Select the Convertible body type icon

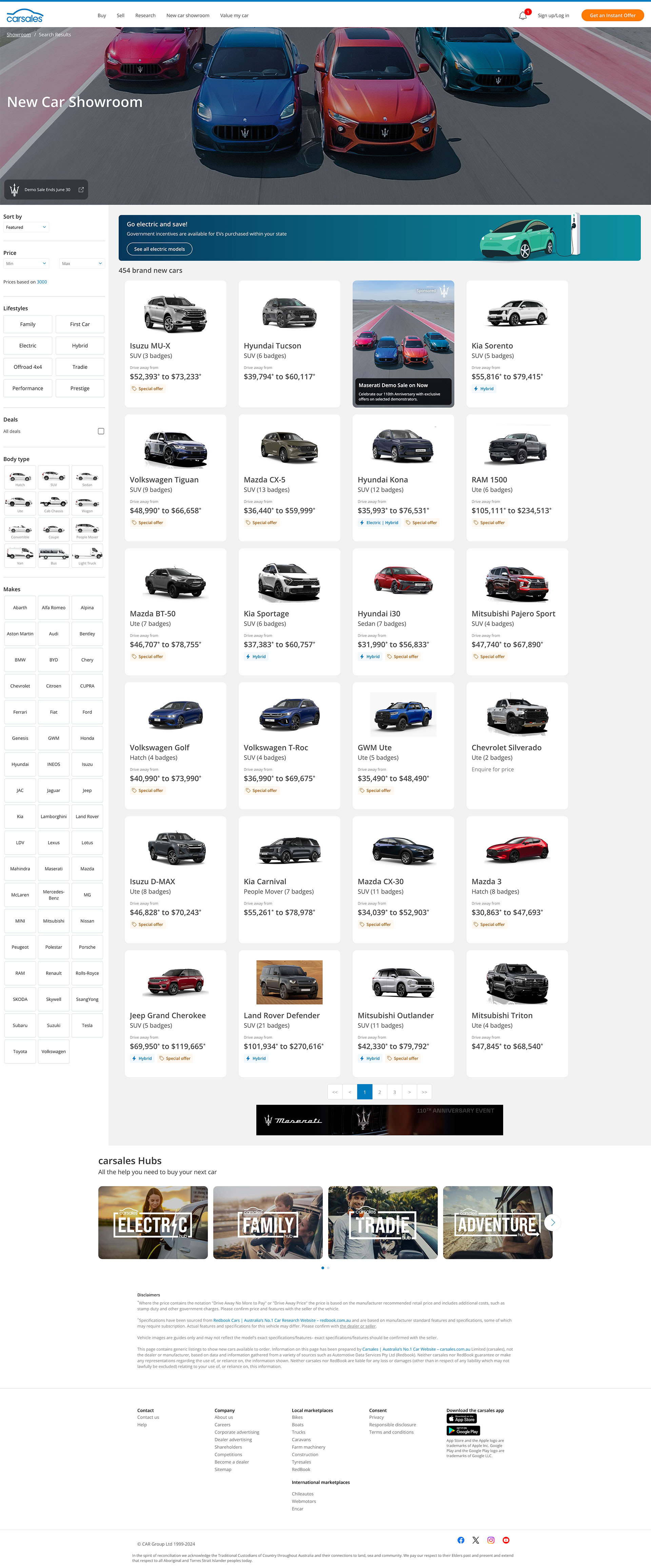(20, 530)
